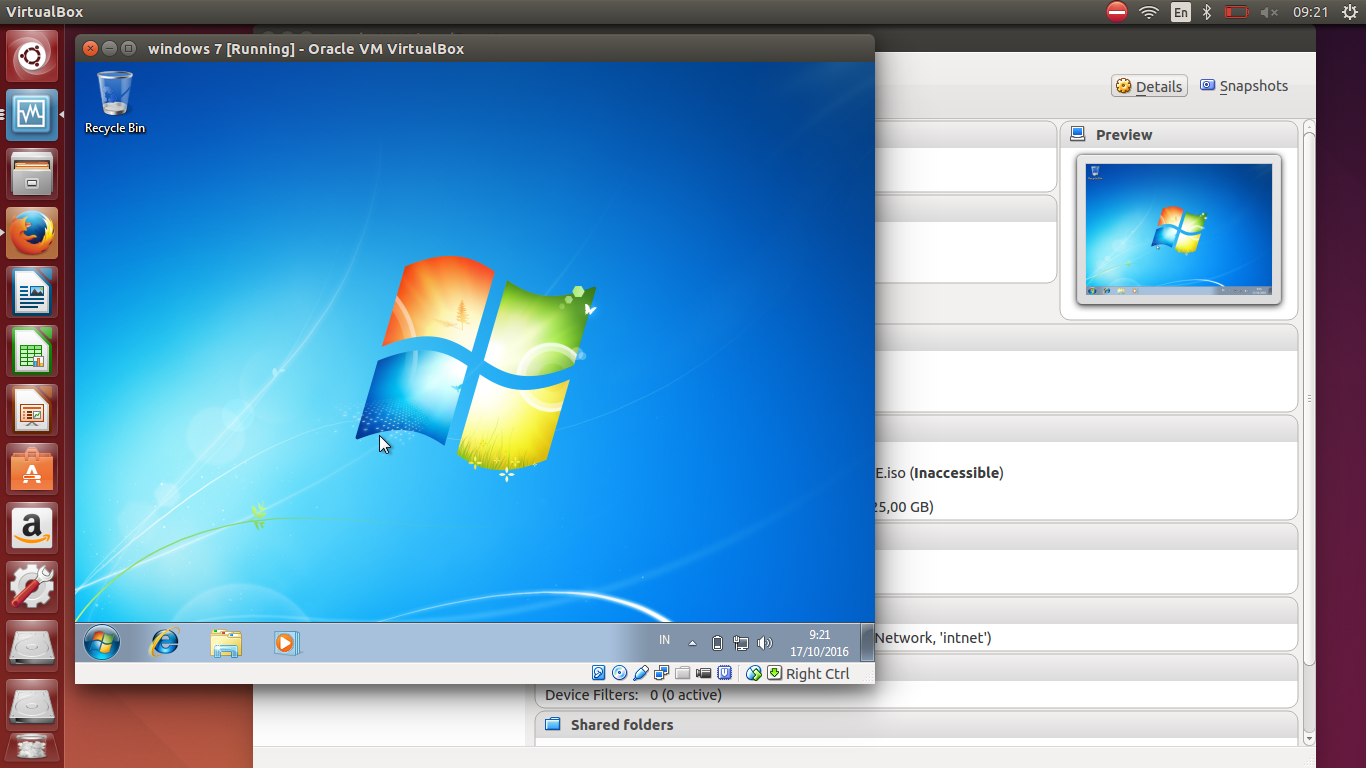Click the shared folders indicator icon
The height and width of the screenshot is (768, 1366).
click(683, 673)
